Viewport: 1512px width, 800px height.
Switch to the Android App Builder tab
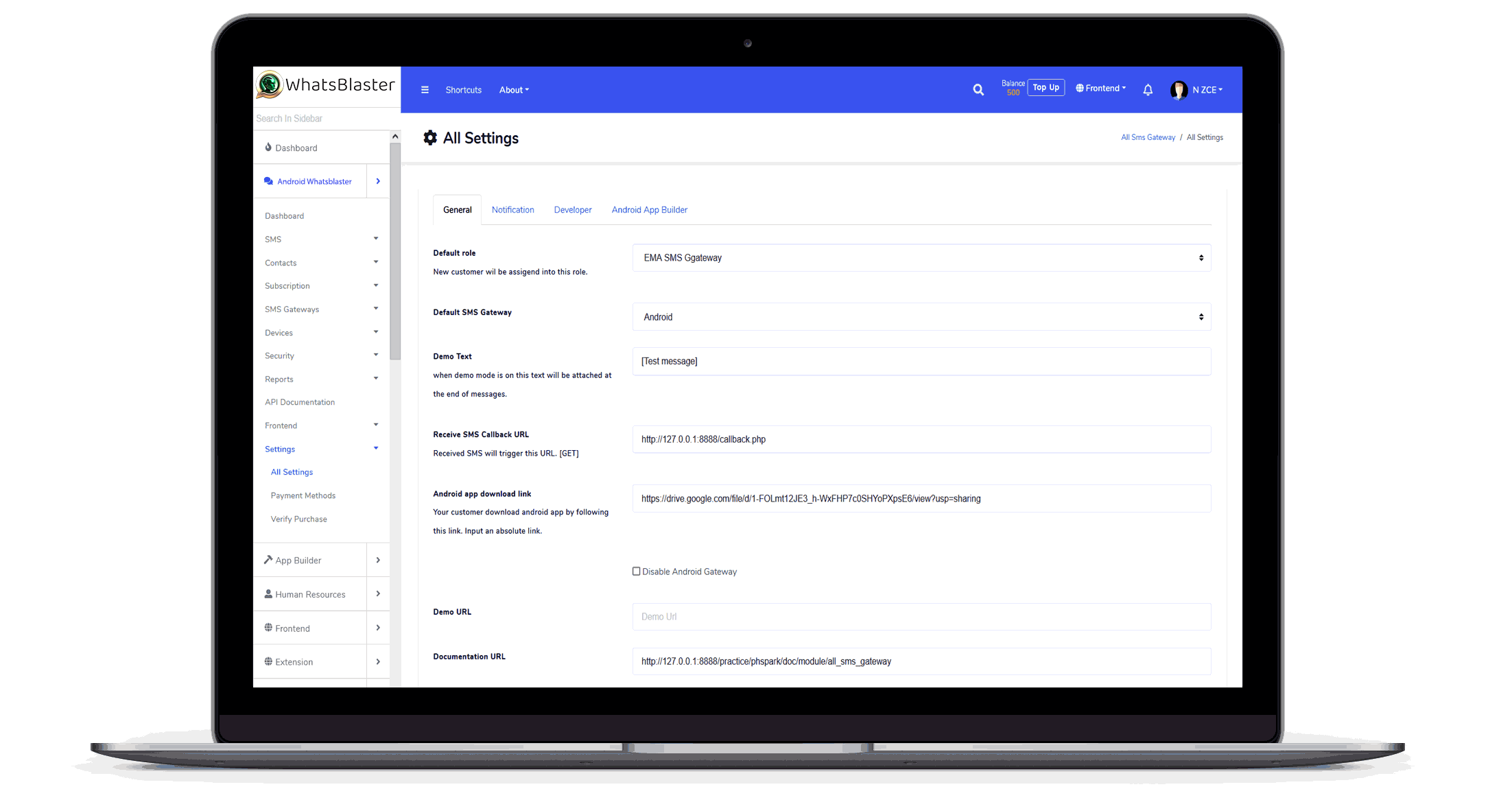click(x=649, y=210)
